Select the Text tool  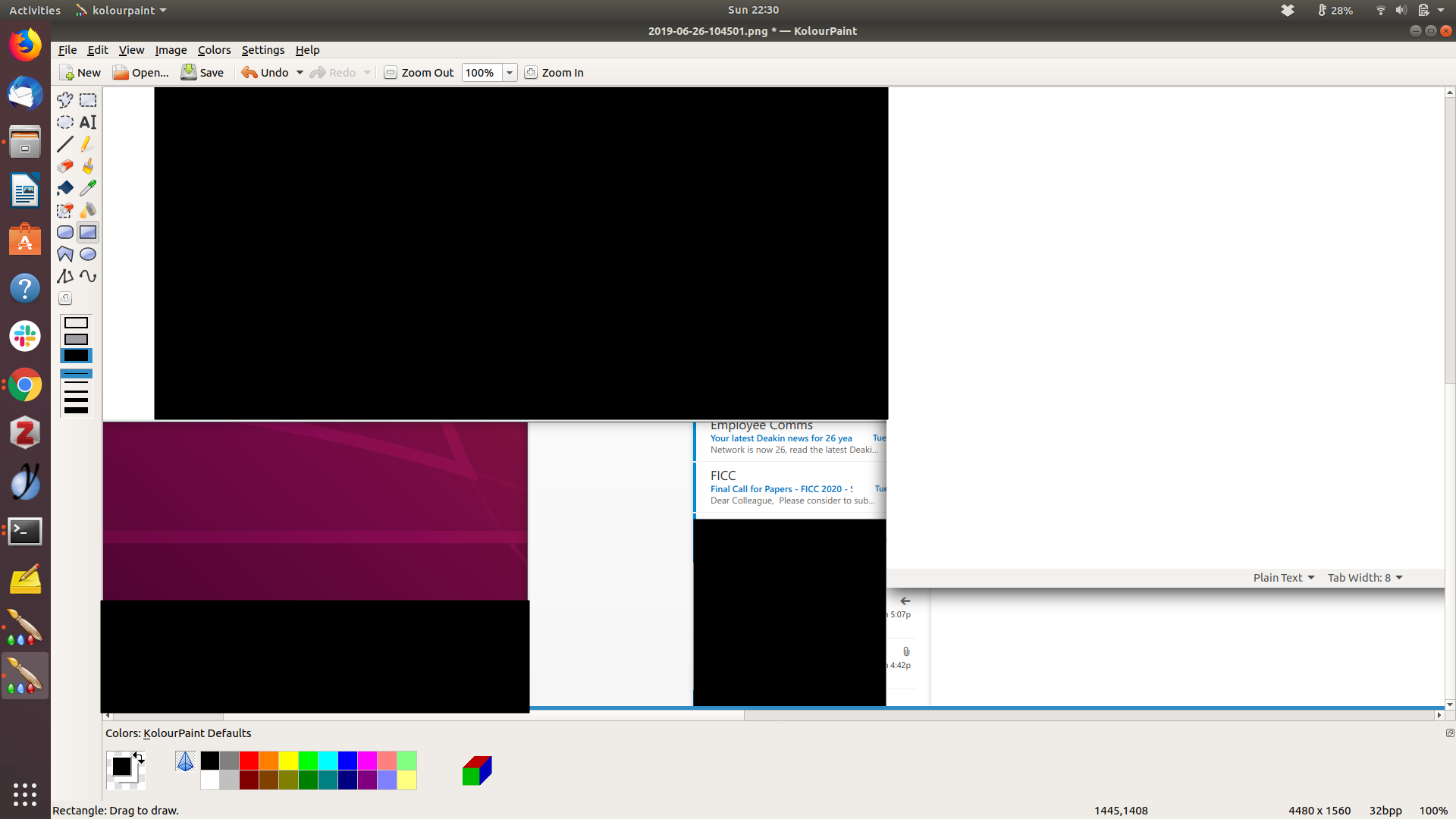88,122
